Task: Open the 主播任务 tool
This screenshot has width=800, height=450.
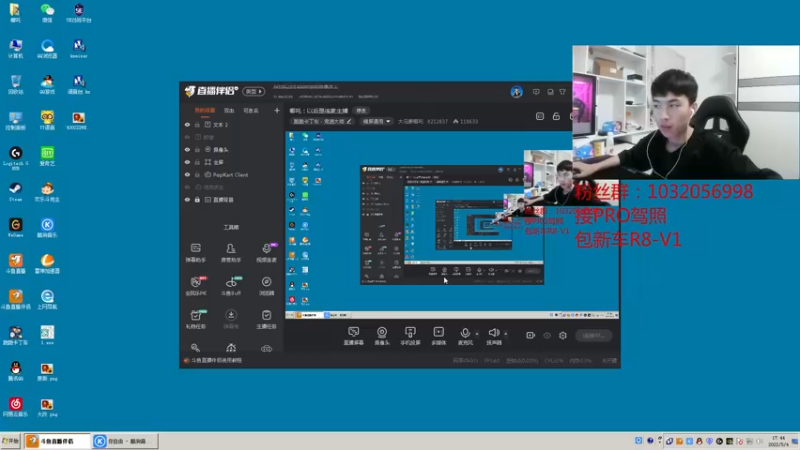Action: 266,319
